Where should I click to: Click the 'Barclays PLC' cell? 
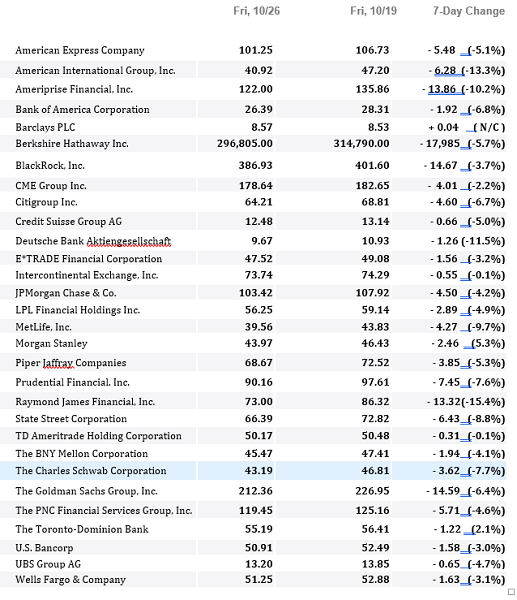(x=45, y=127)
